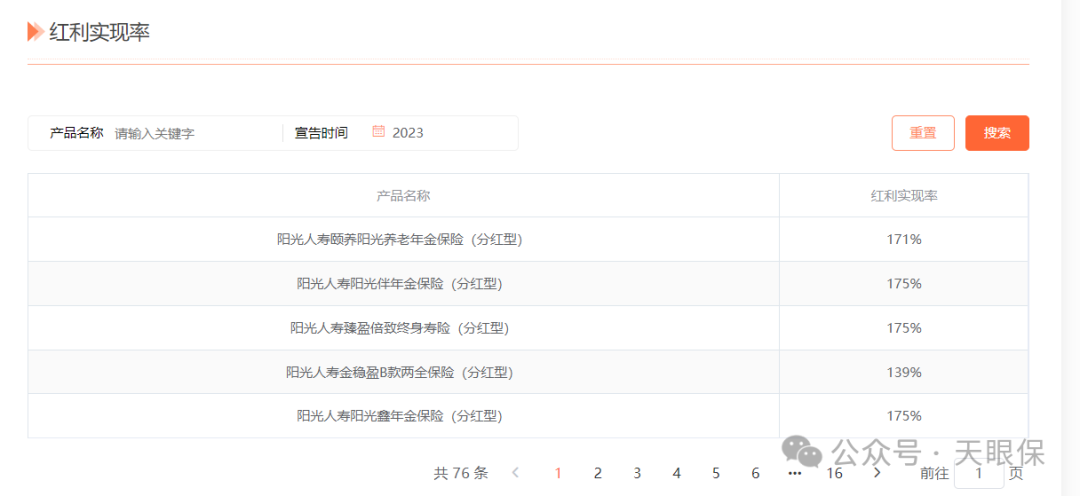Click the orange arrow icon beside 红利实现率
Screen dimensions: 1080x496
coord(35,32)
